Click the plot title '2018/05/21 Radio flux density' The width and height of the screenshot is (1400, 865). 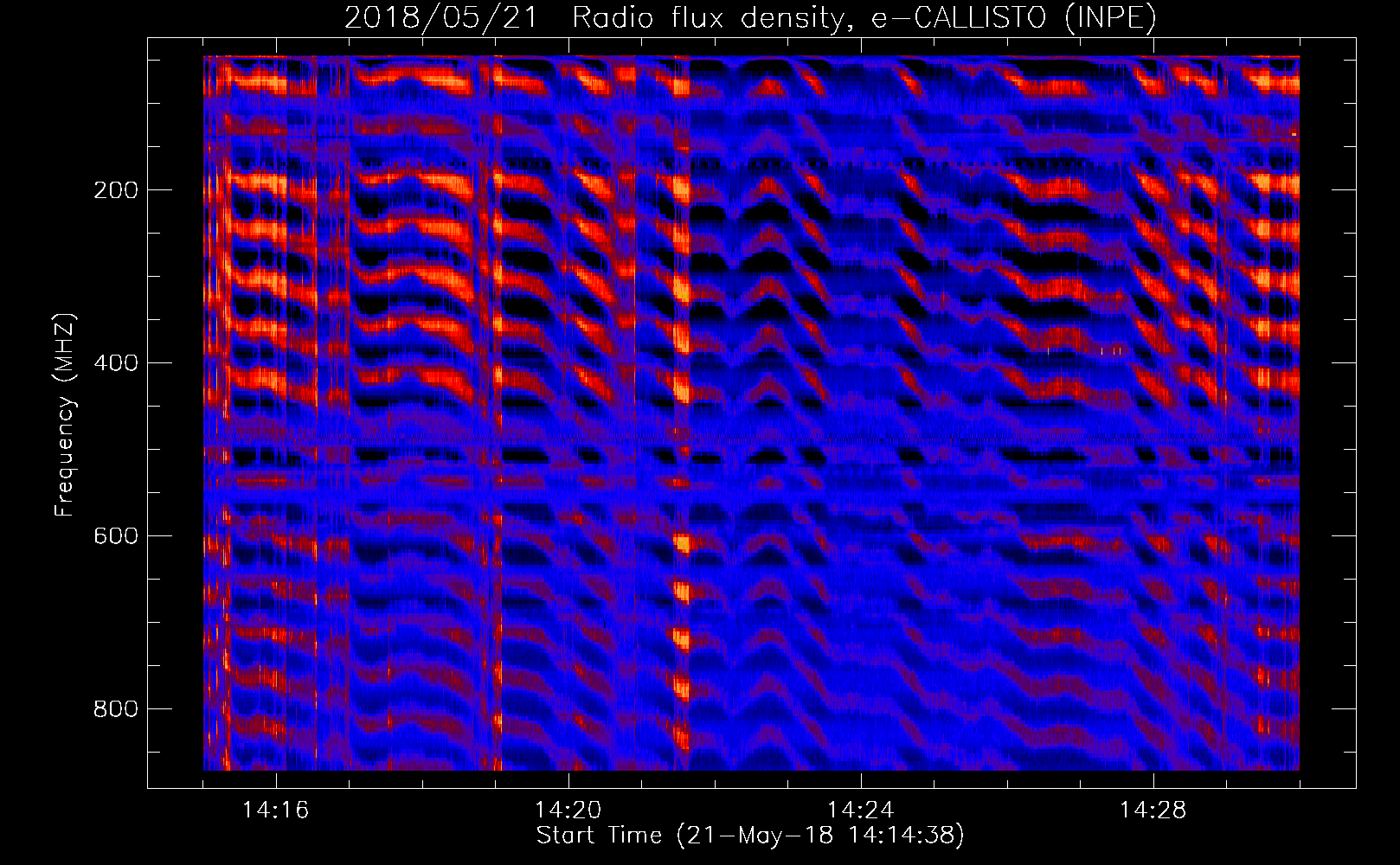[750, 18]
